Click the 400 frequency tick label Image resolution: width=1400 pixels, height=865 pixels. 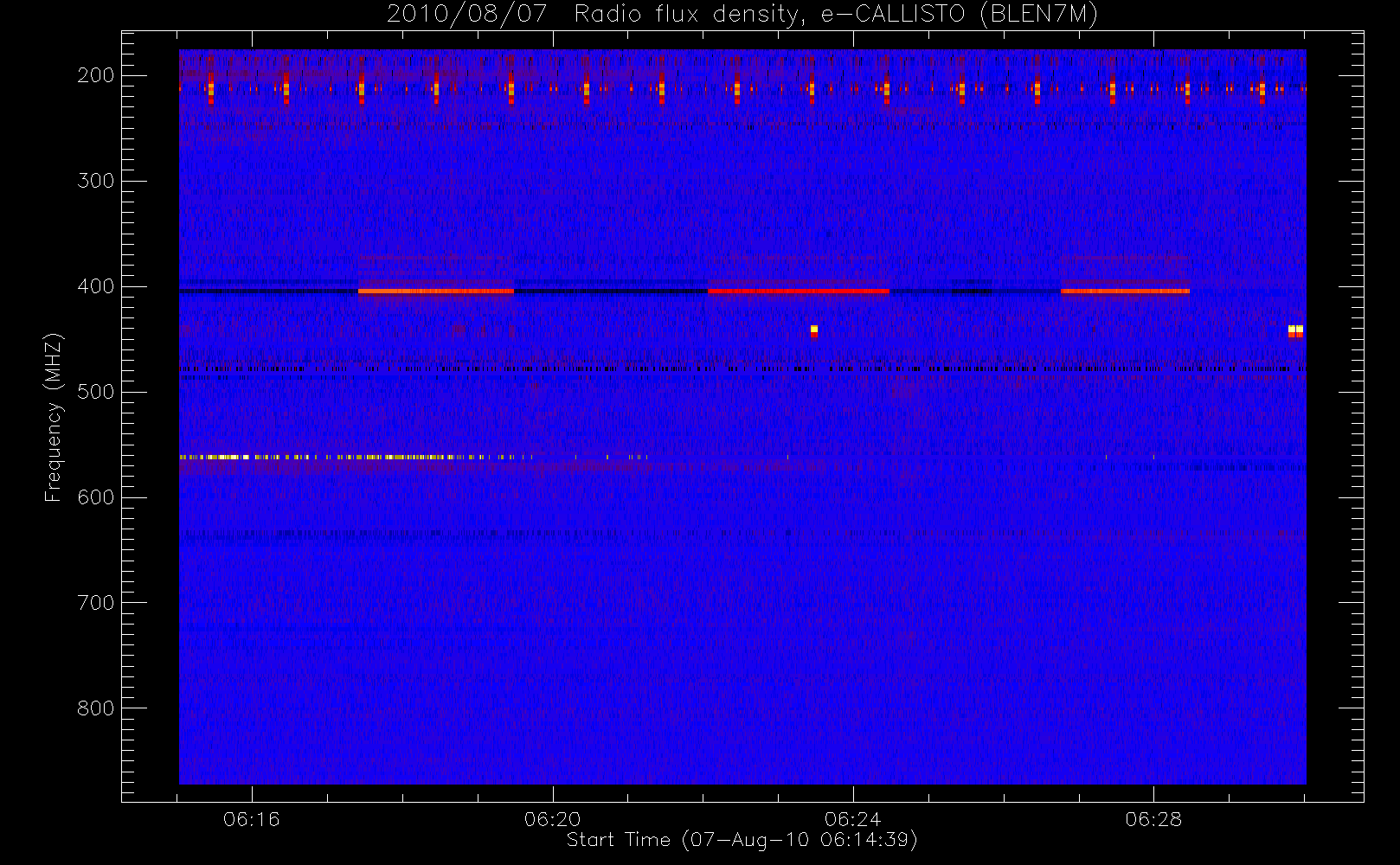pyautogui.click(x=96, y=286)
